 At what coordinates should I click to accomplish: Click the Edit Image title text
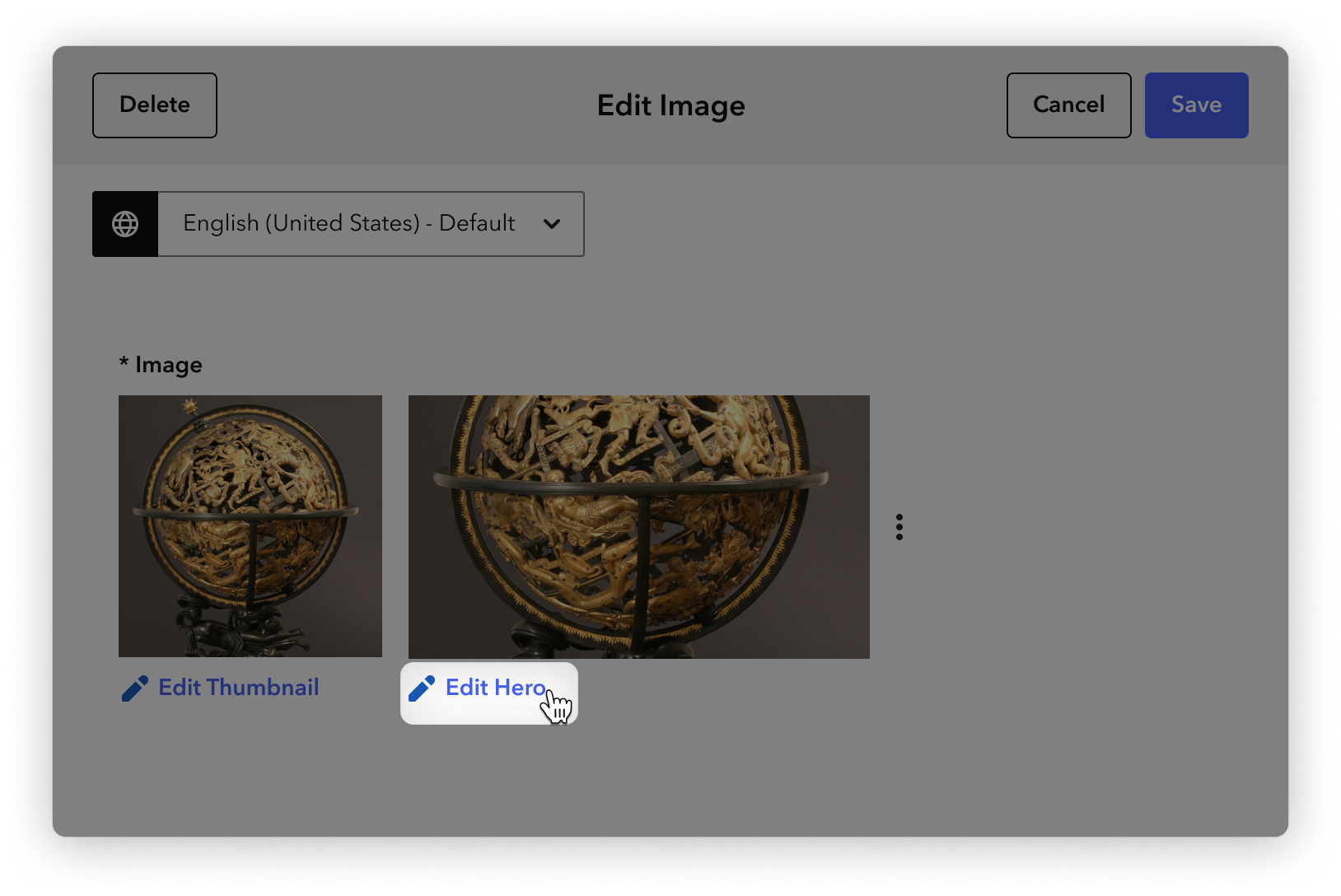(671, 105)
